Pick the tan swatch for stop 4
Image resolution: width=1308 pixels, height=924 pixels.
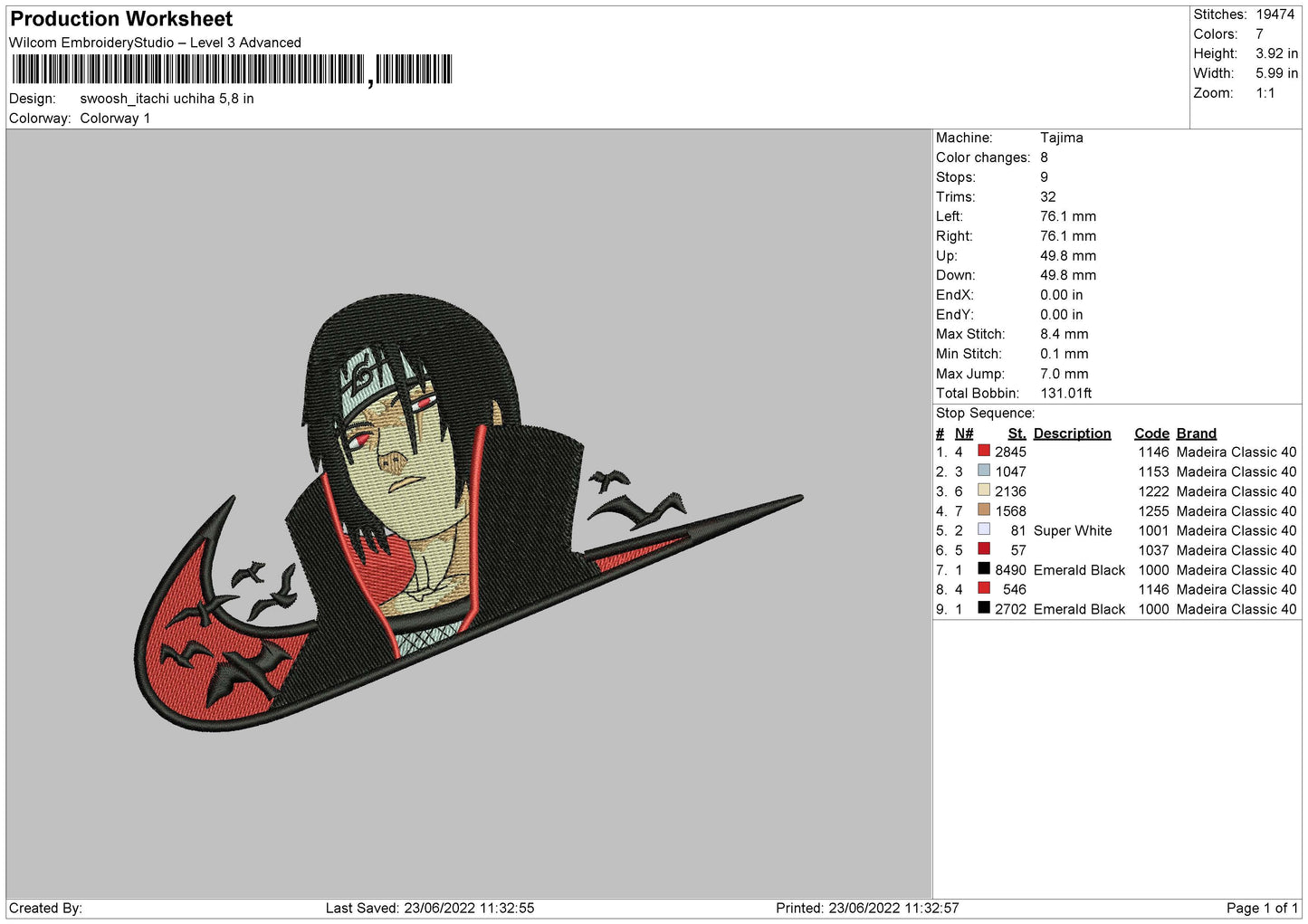(x=983, y=510)
